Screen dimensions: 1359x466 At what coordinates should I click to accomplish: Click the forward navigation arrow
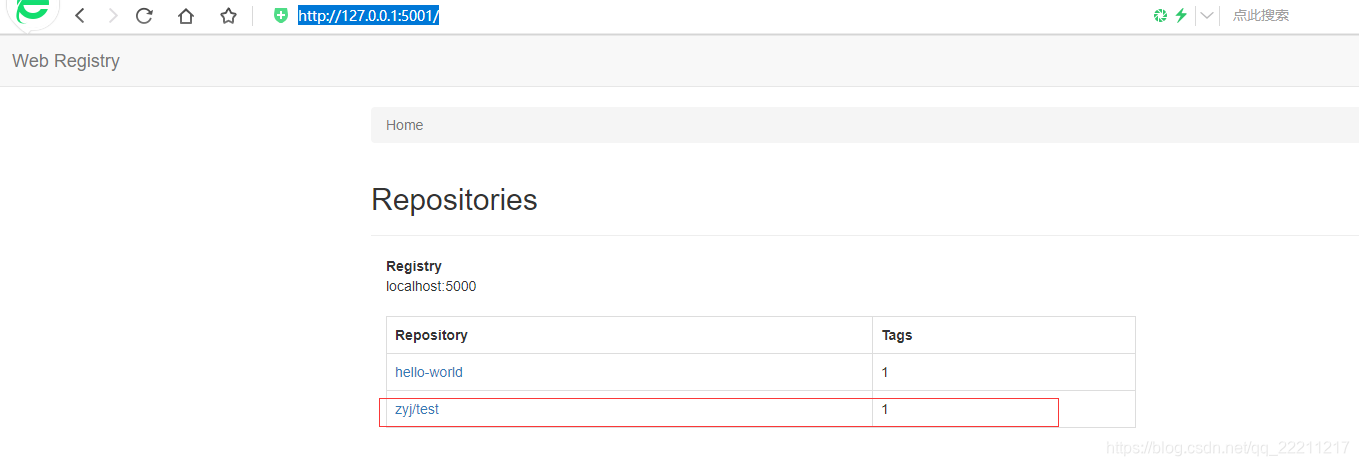112,16
